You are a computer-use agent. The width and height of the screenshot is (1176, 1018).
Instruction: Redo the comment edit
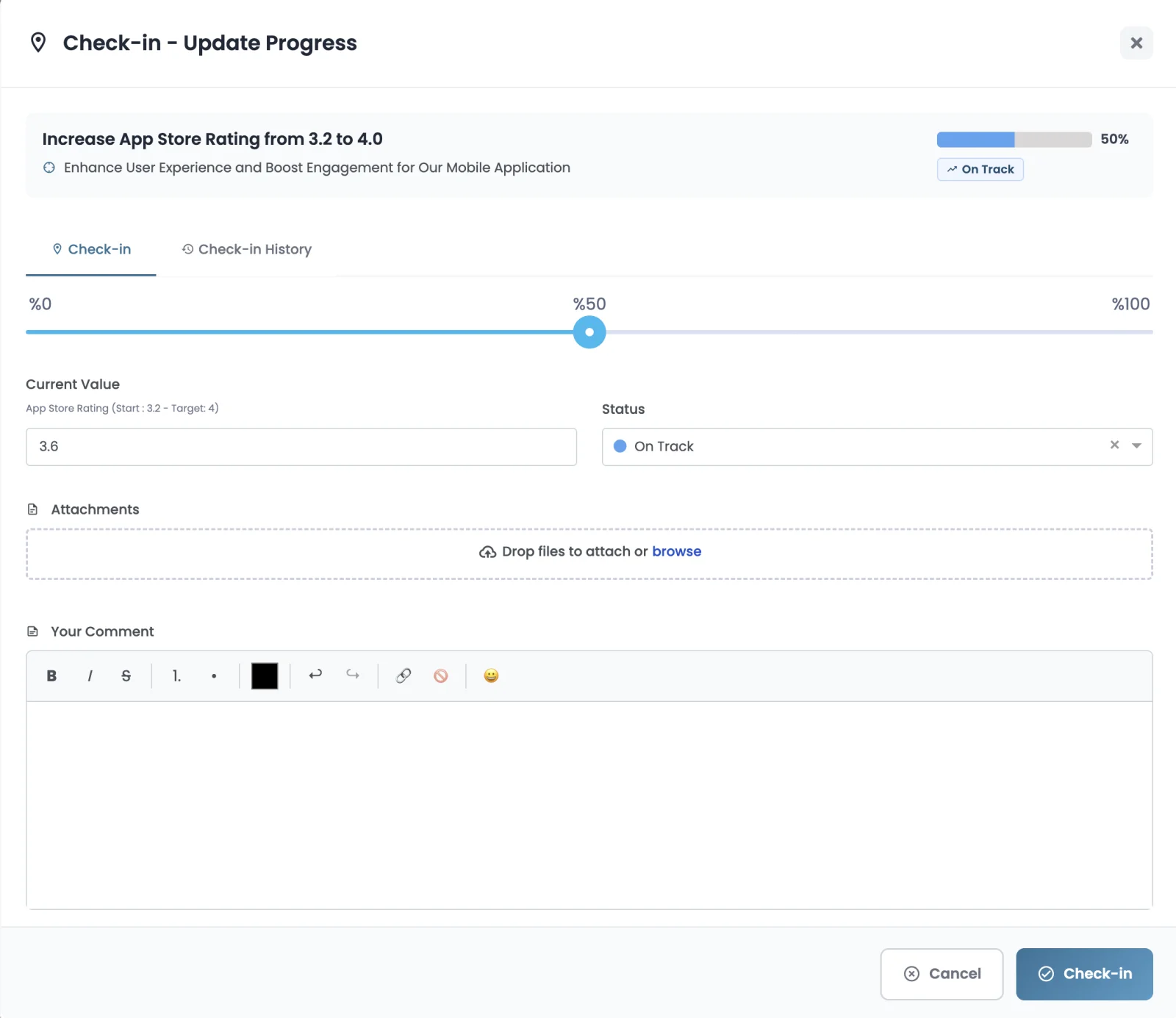(x=352, y=675)
